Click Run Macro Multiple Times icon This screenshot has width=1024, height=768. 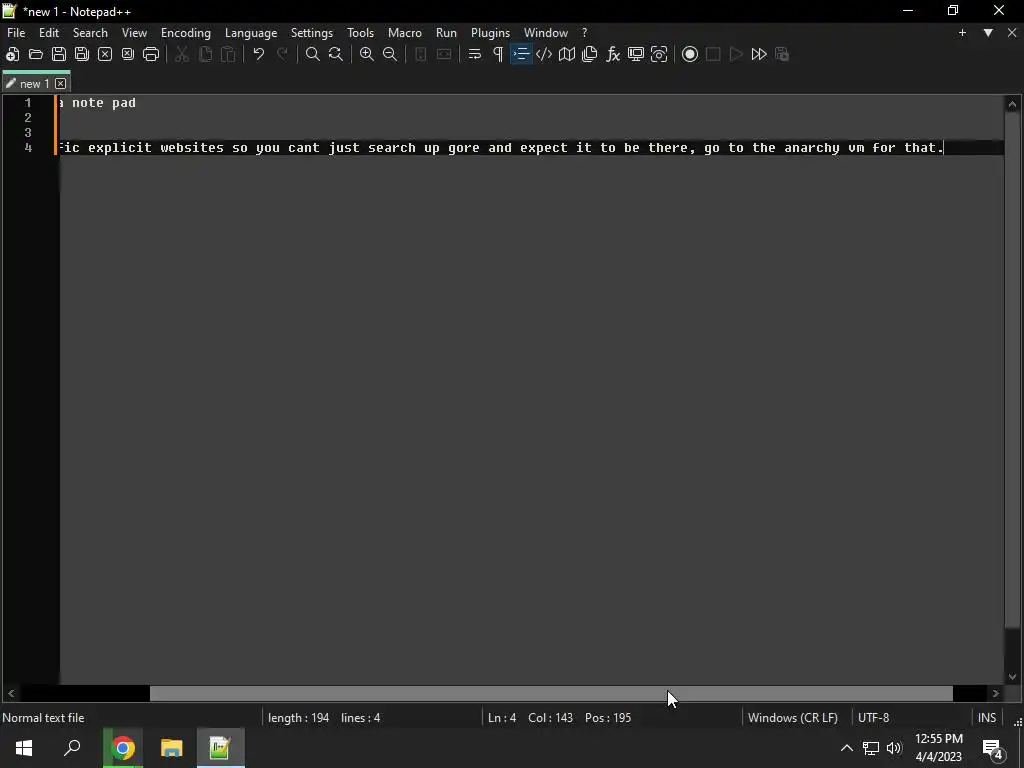[759, 54]
